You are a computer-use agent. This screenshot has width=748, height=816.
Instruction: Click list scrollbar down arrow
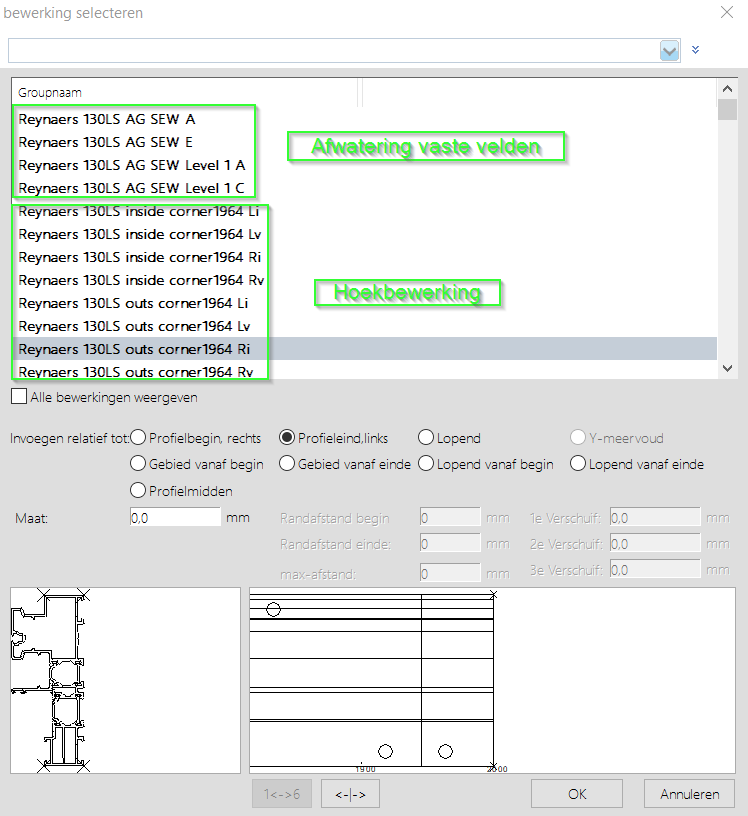[x=728, y=368]
